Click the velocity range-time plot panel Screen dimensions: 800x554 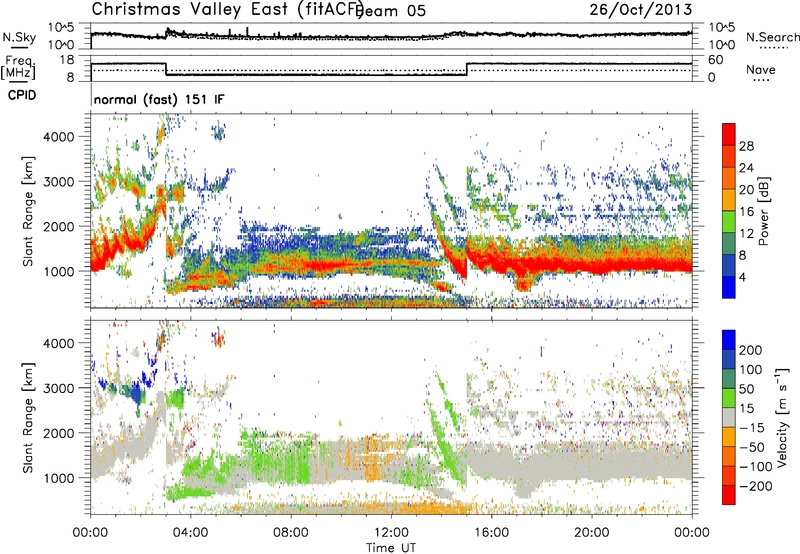pos(391,417)
